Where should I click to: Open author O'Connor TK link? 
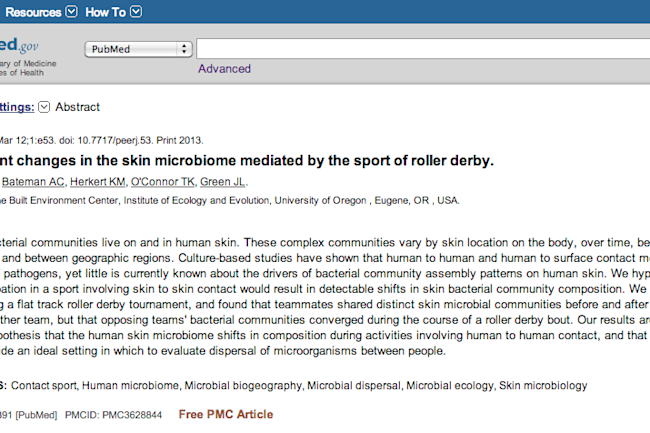[x=163, y=181]
